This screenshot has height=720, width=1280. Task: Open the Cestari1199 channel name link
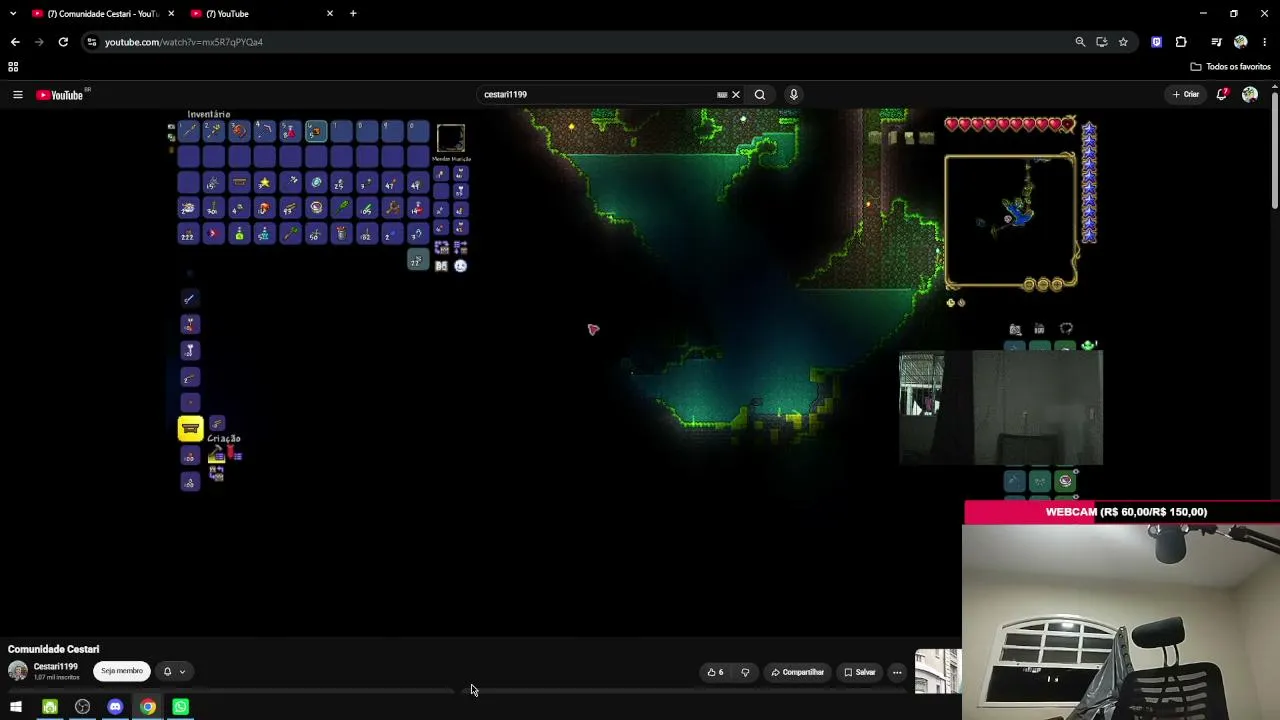56,667
